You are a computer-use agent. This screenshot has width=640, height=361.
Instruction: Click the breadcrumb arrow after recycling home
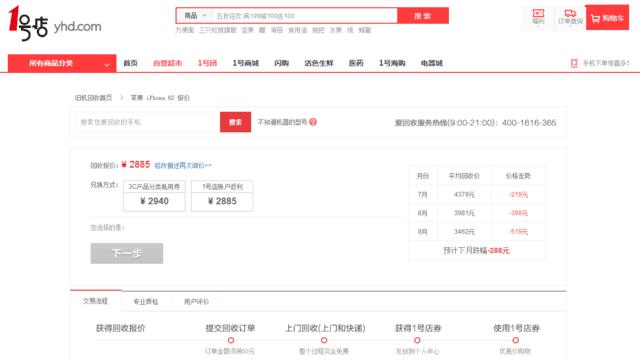122,98
